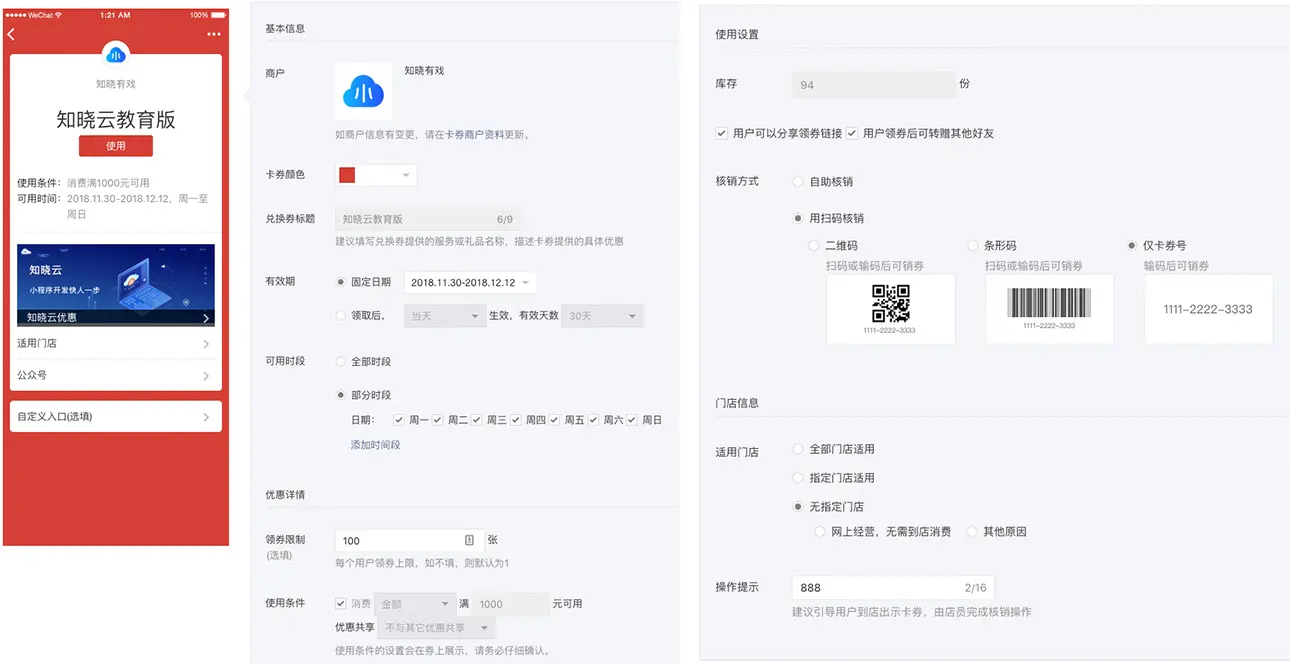Viewport: 1290px width, 664px height.
Task: Click the 操作提示 input containing 888
Action: pyautogui.click(x=893, y=587)
